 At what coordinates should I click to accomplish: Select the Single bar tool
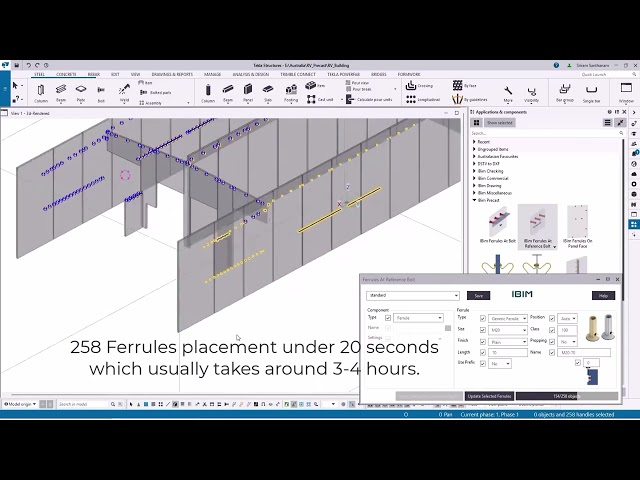[591, 93]
